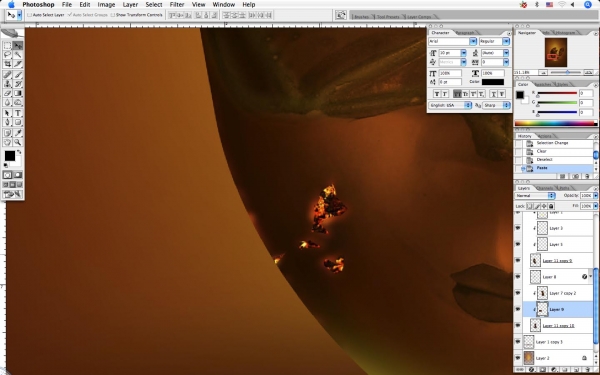Select the Clone Stamp tool
Screen dimensions: 600x375
coord(7,84)
